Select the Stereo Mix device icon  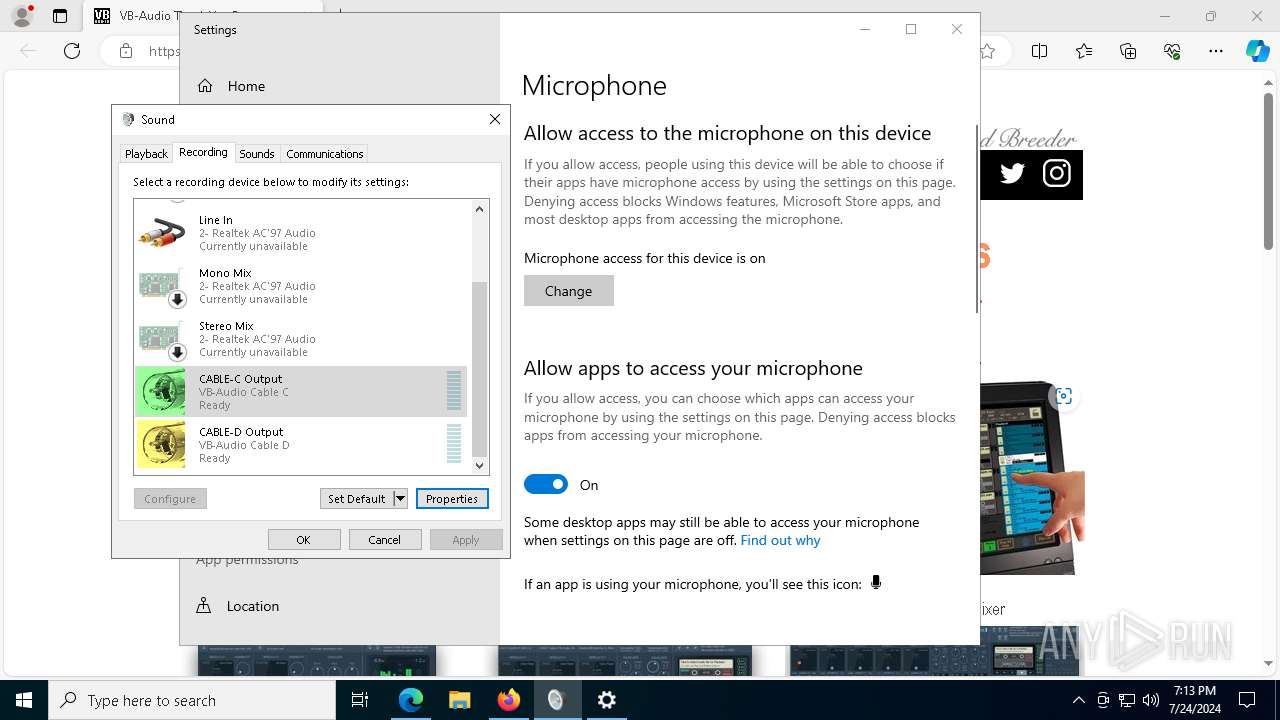pos(161,339)
